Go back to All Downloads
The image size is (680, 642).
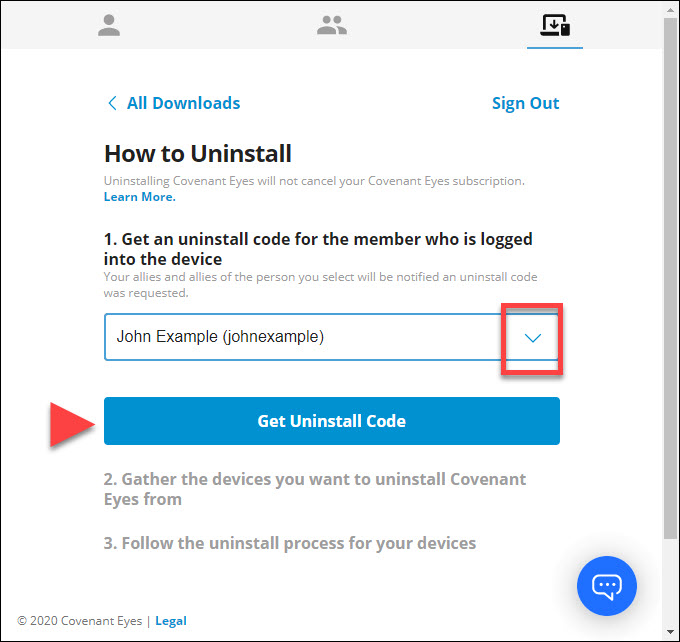tap(183, 103)
